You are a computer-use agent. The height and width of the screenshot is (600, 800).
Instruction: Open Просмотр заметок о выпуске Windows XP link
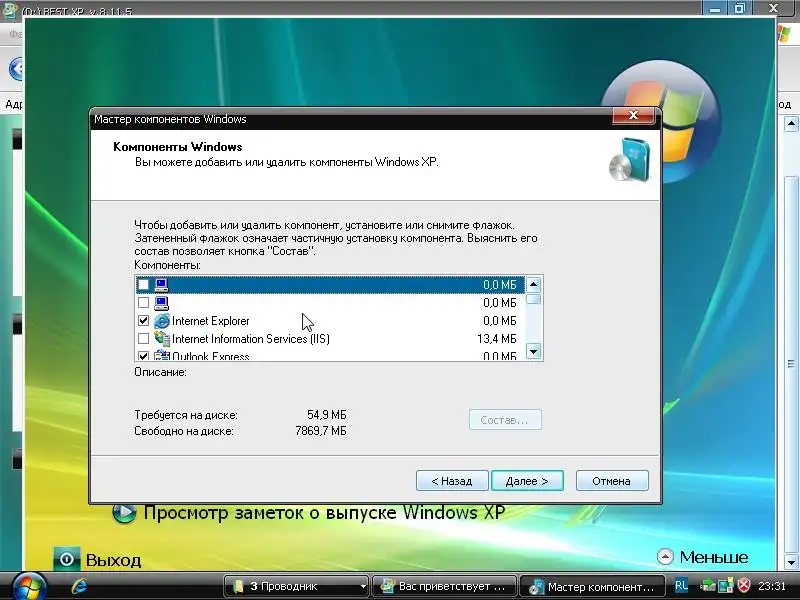point(324,512)
